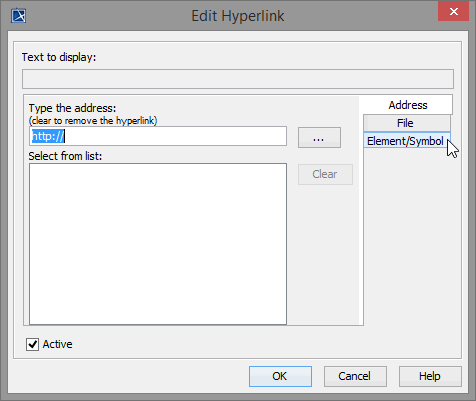Switch to the Element/Symbol tab
This screenshot has height=401, width=476.
pyautogui.click(x=406, y=141)
